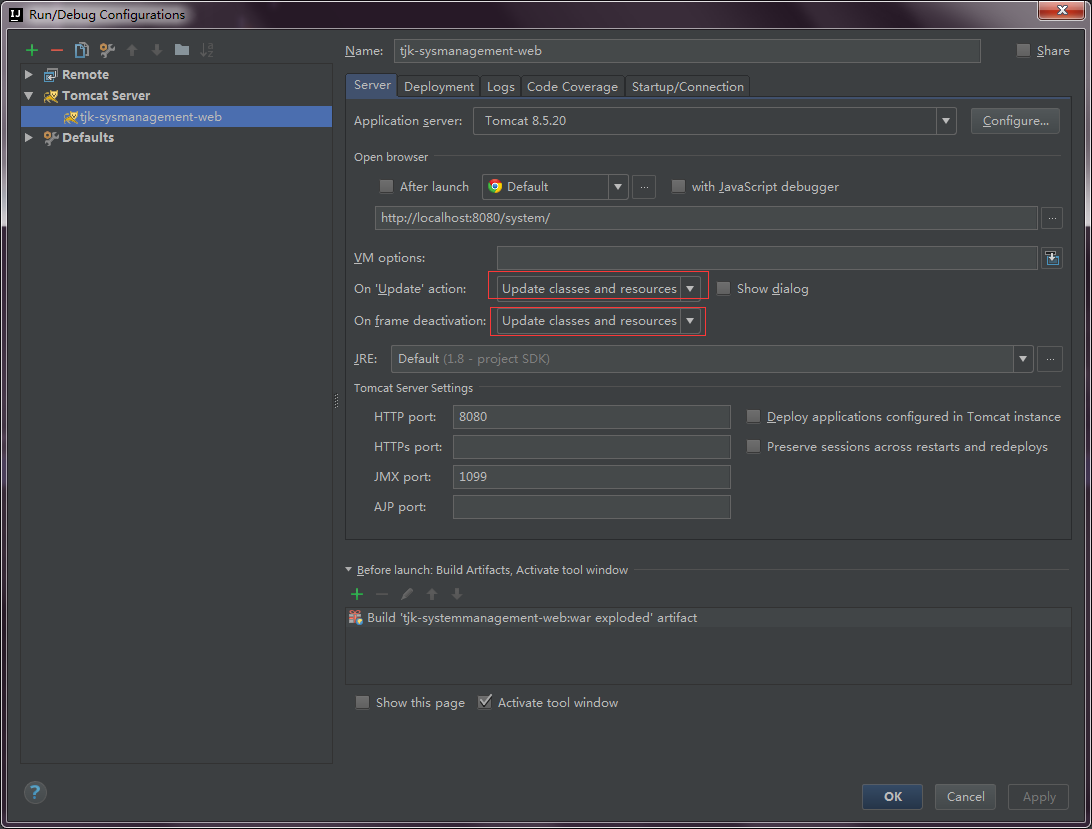Viewport: 1092px width, 829px height.
Task: Open the Code Coverage tab
Action: (572, 86)
